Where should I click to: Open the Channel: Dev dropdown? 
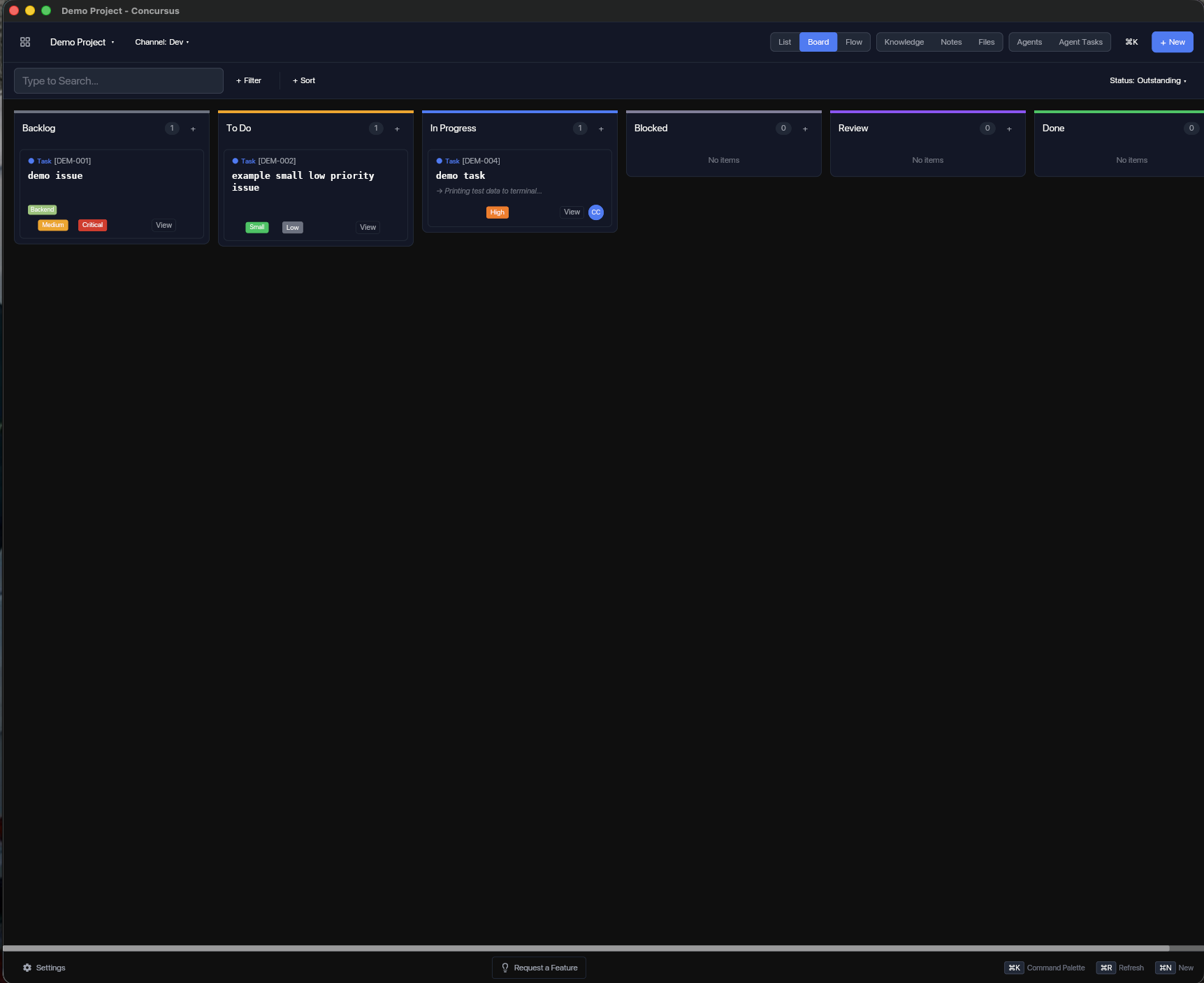click(x=162, y=42)
